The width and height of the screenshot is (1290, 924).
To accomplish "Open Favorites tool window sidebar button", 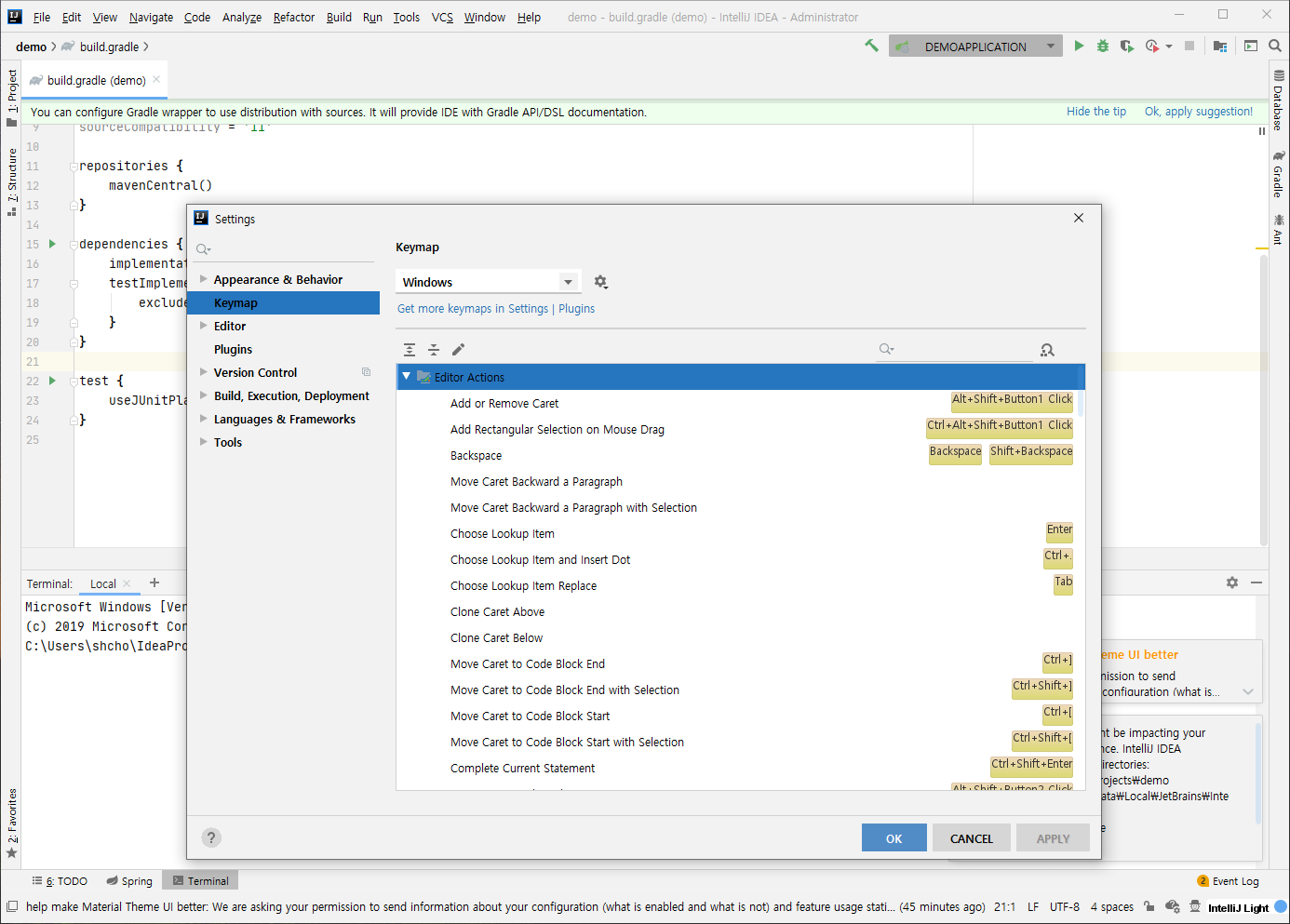I will pos(12,824).
